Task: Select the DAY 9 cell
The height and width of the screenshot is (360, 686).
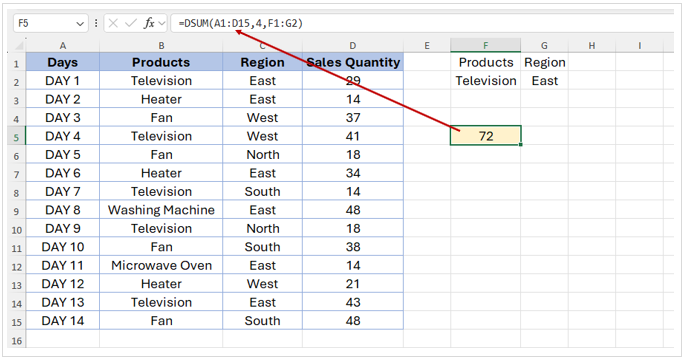Action: click(63, 228)
